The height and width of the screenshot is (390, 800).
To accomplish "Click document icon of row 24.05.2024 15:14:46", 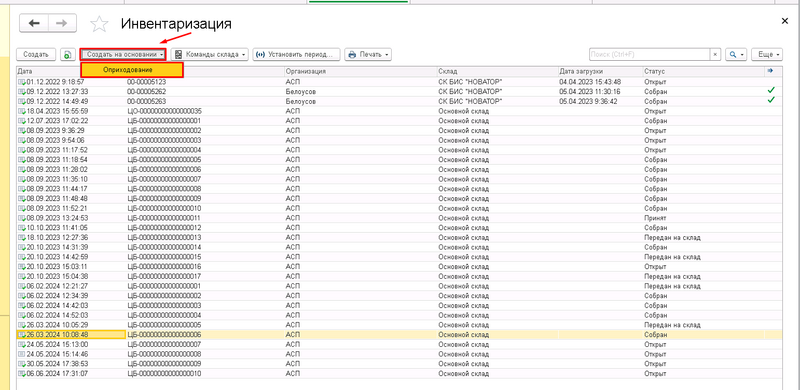I will 22,354.
